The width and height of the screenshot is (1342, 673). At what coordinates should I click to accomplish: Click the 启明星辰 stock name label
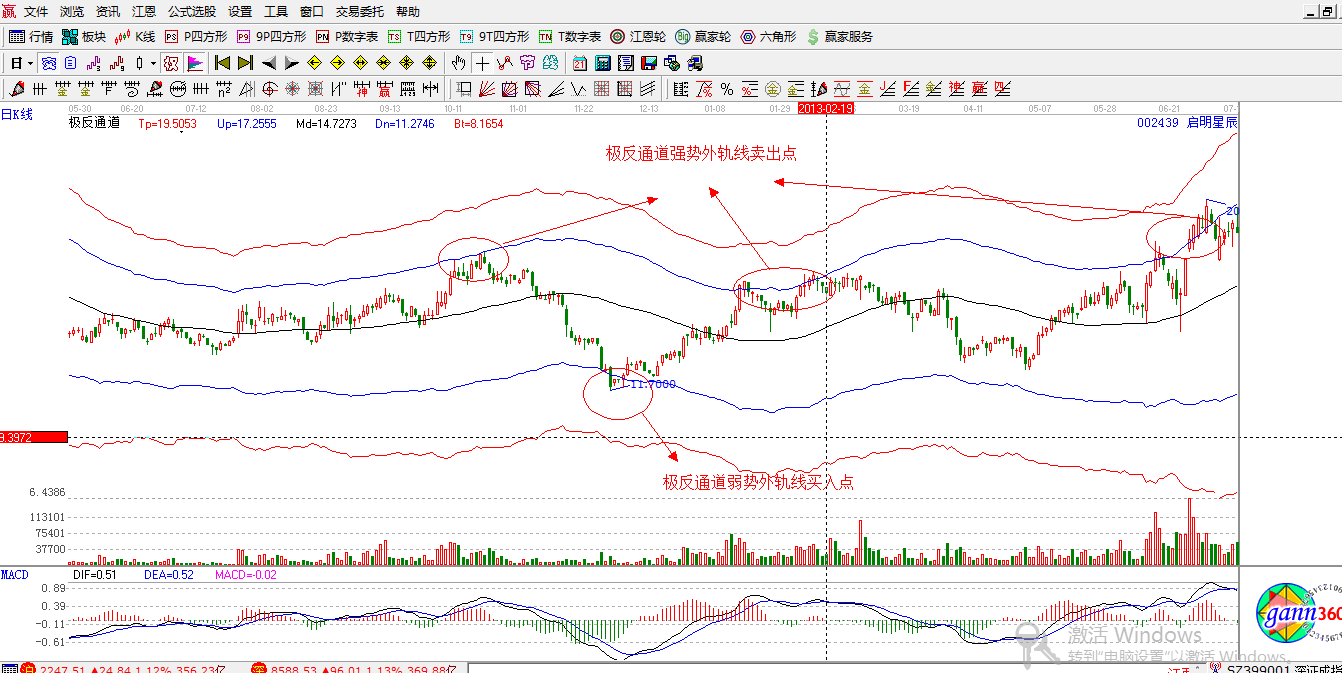(x=1212, y=123)
